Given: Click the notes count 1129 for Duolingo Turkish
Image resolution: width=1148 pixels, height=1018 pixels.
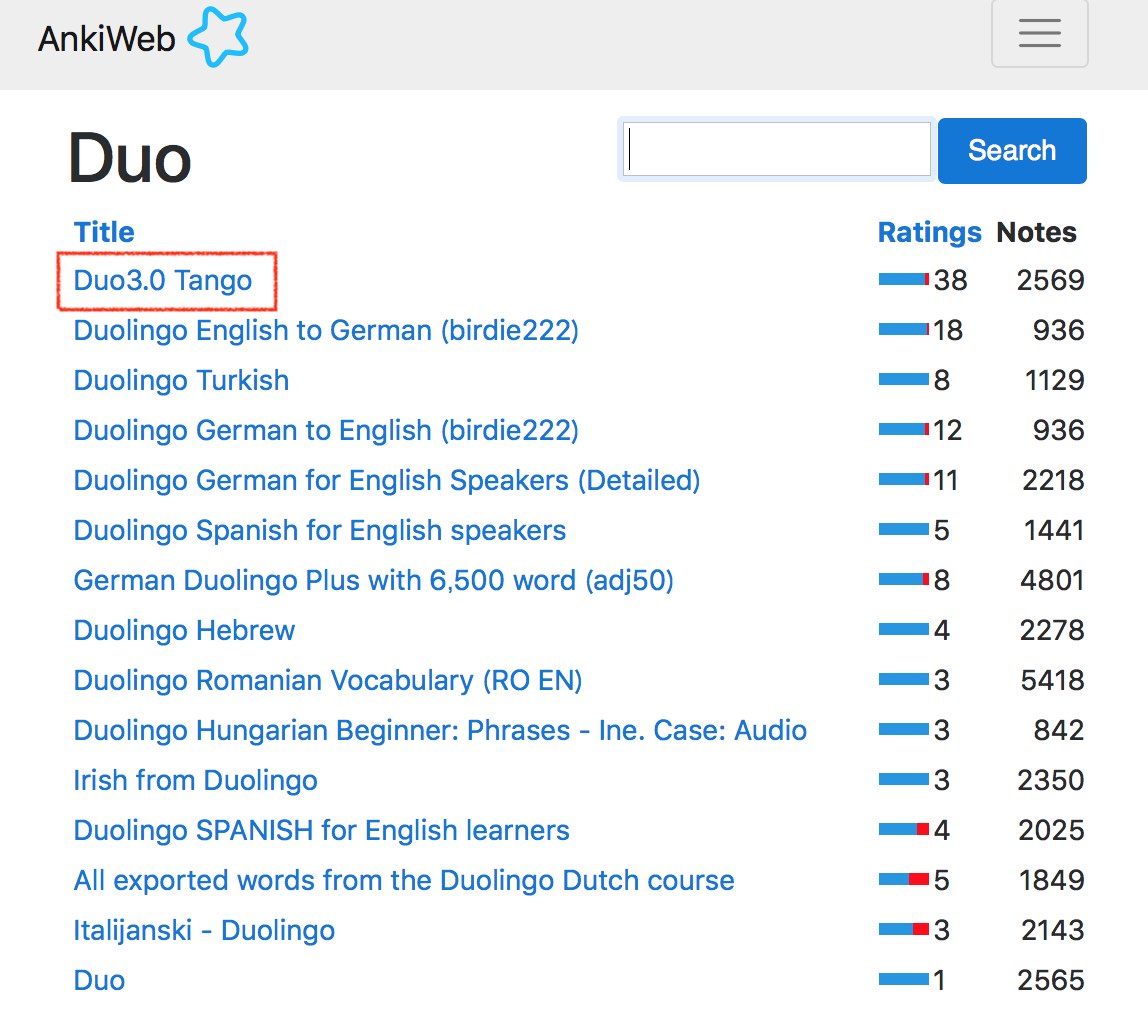Looking at the screenshot, I should tap(1054, 380).
